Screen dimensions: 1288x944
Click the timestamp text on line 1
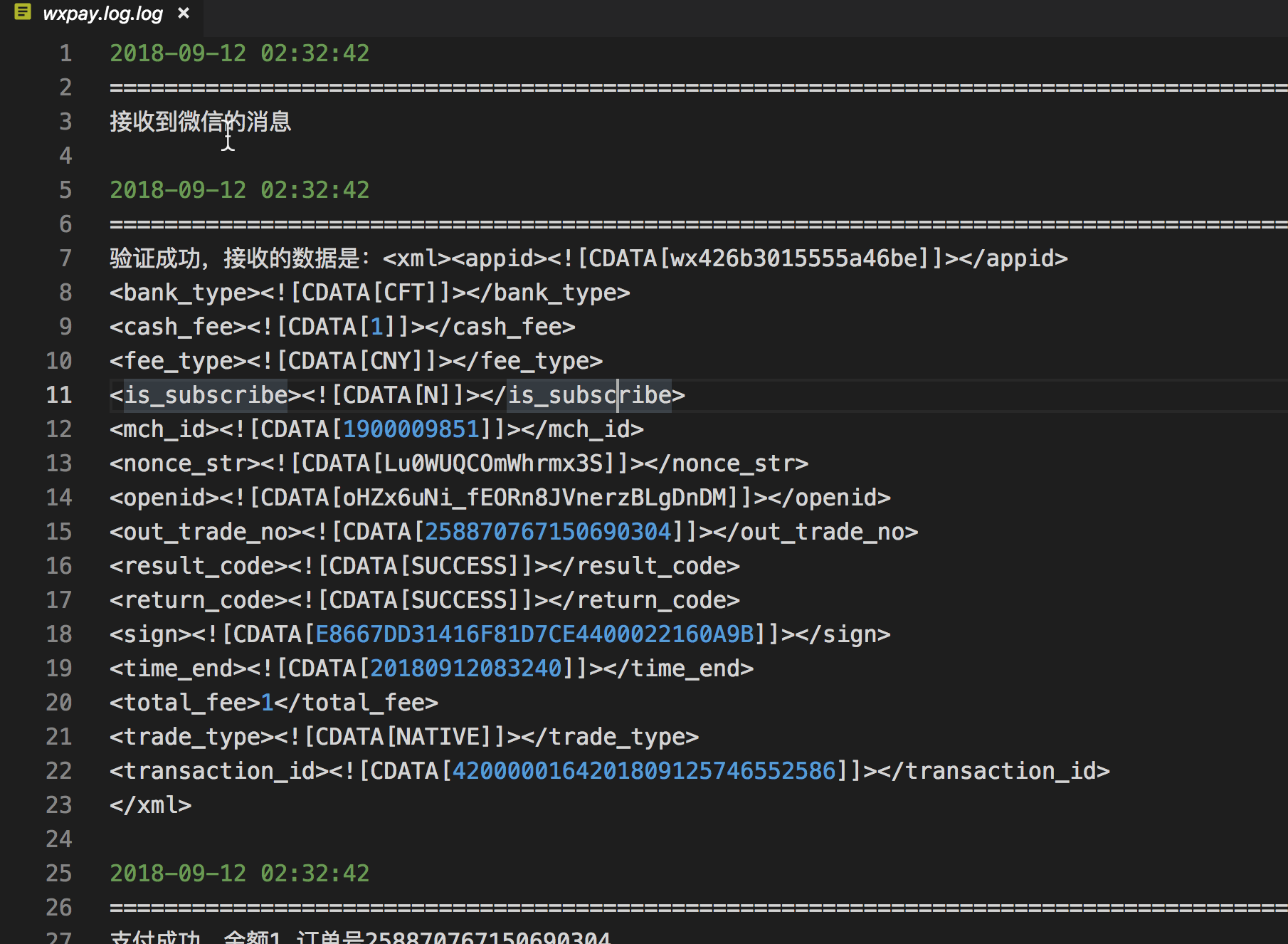coord(240,53)
